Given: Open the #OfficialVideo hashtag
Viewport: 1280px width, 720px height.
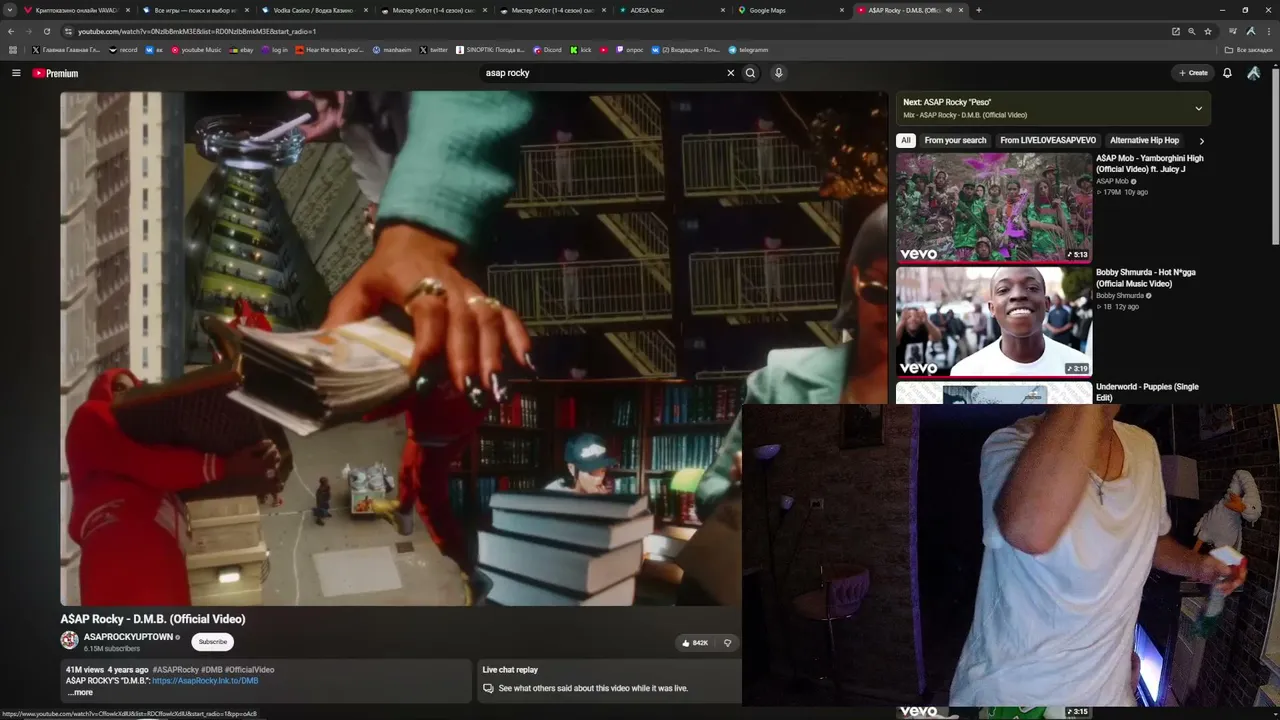Looking at the screenshot, I should 250,670.
